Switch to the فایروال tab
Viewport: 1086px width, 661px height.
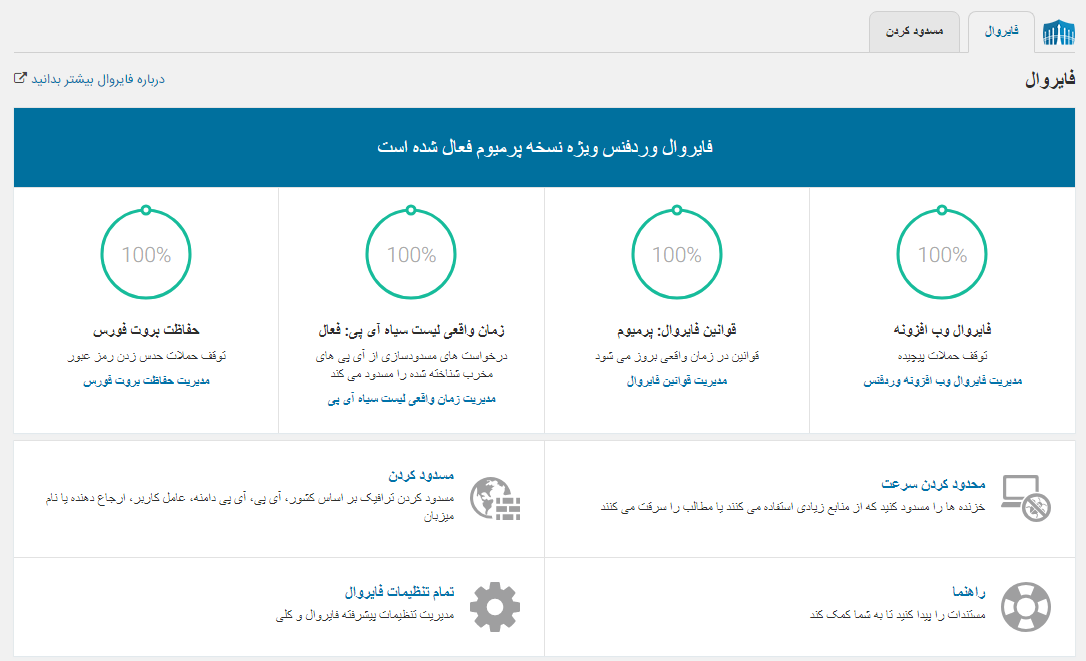(x=1002, y=32)
